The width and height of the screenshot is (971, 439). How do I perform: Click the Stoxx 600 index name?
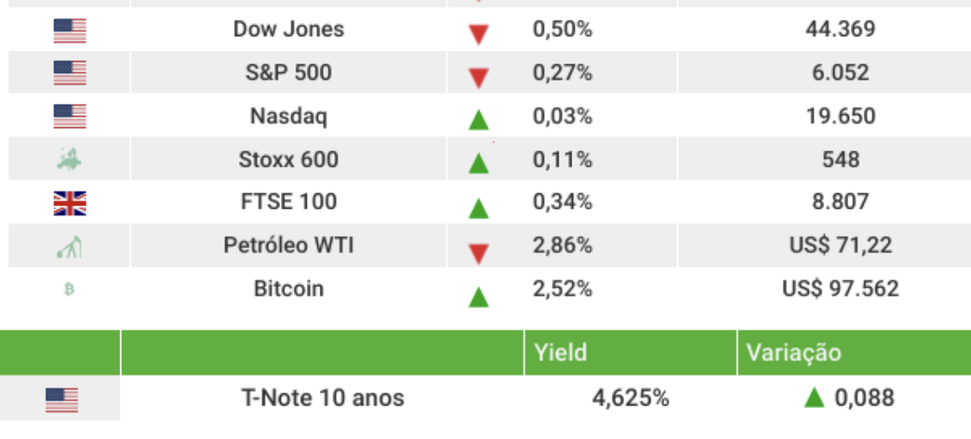point(288,160)
